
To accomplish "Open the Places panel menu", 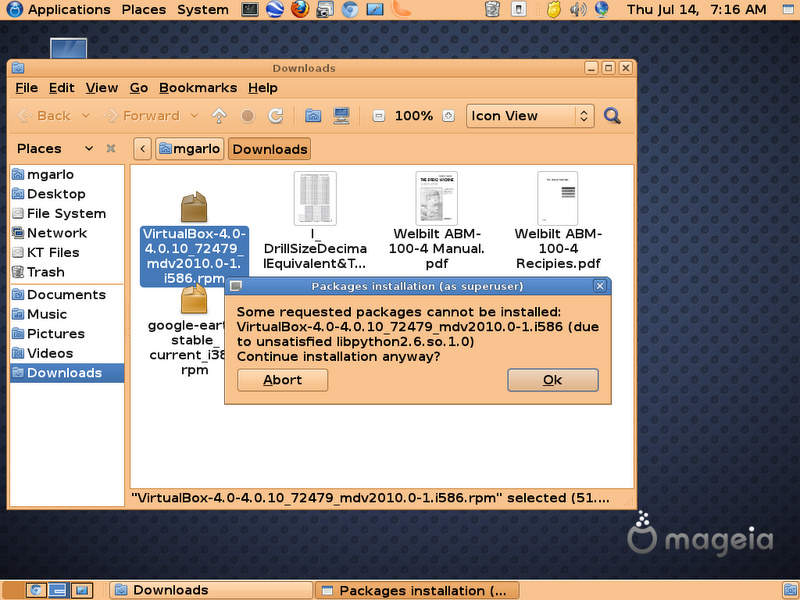I will [143, 9].
